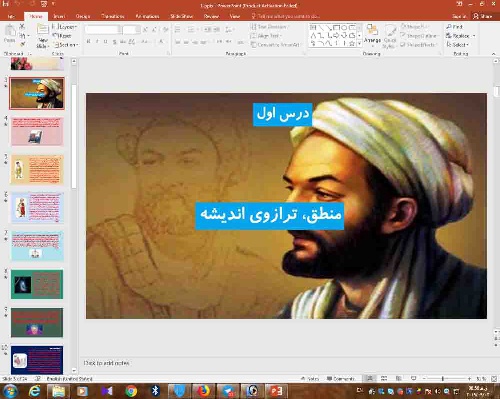The width and height of the screenshot is (500, 399).
Task: Expand the Layout dropdown
Action: (65, 27)
